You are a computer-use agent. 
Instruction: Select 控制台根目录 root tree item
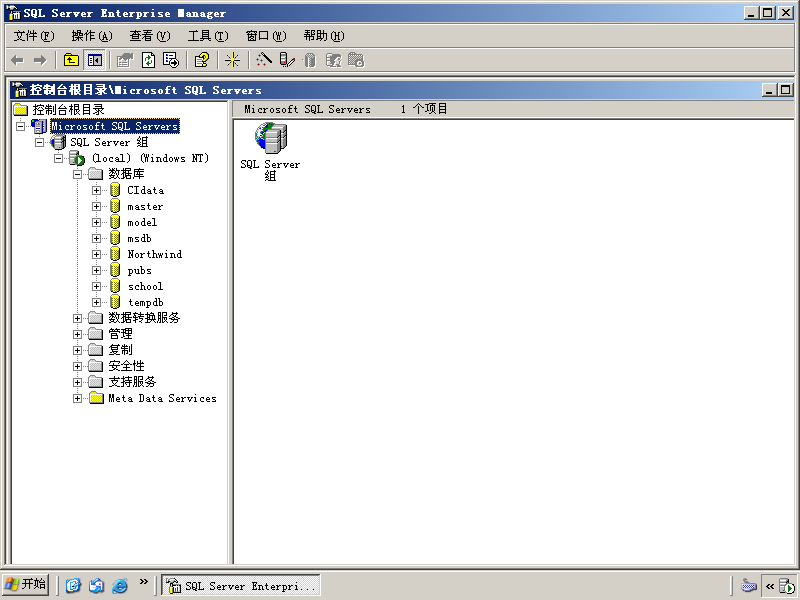coord(68,110)
